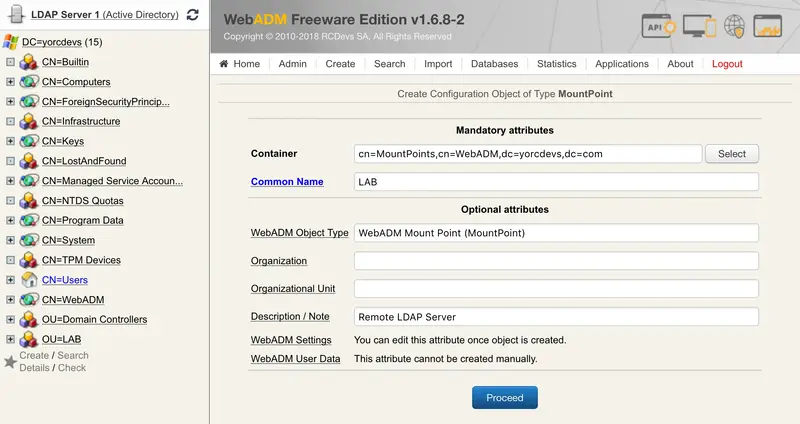
Task: Open the WebADM Object Type link
Action: (x=299, y=233)
